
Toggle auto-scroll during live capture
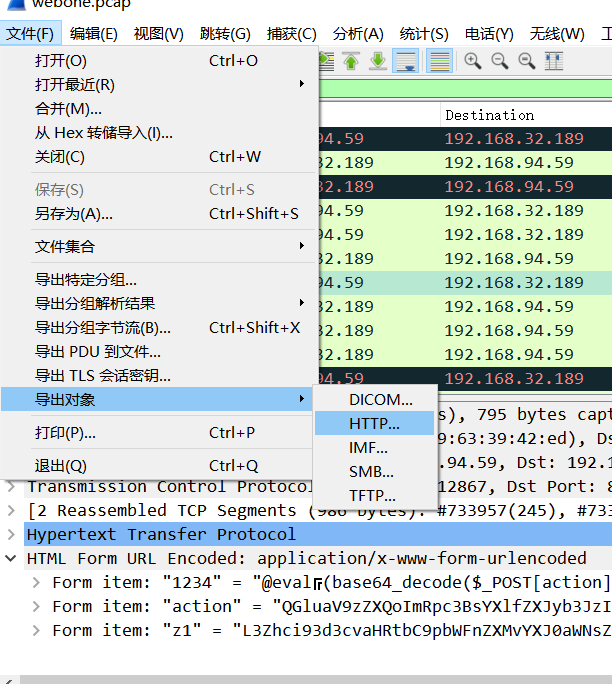[x=406, y=61]
